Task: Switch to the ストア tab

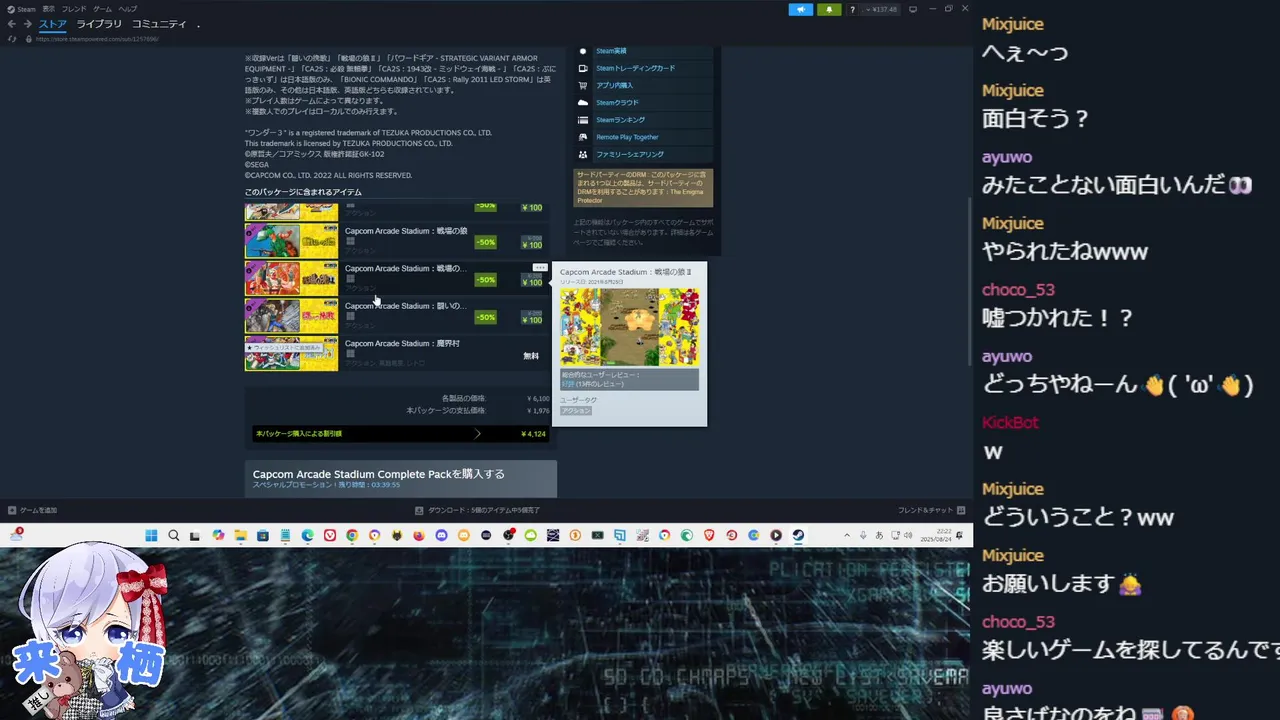Action: click(x=53, y=24)
